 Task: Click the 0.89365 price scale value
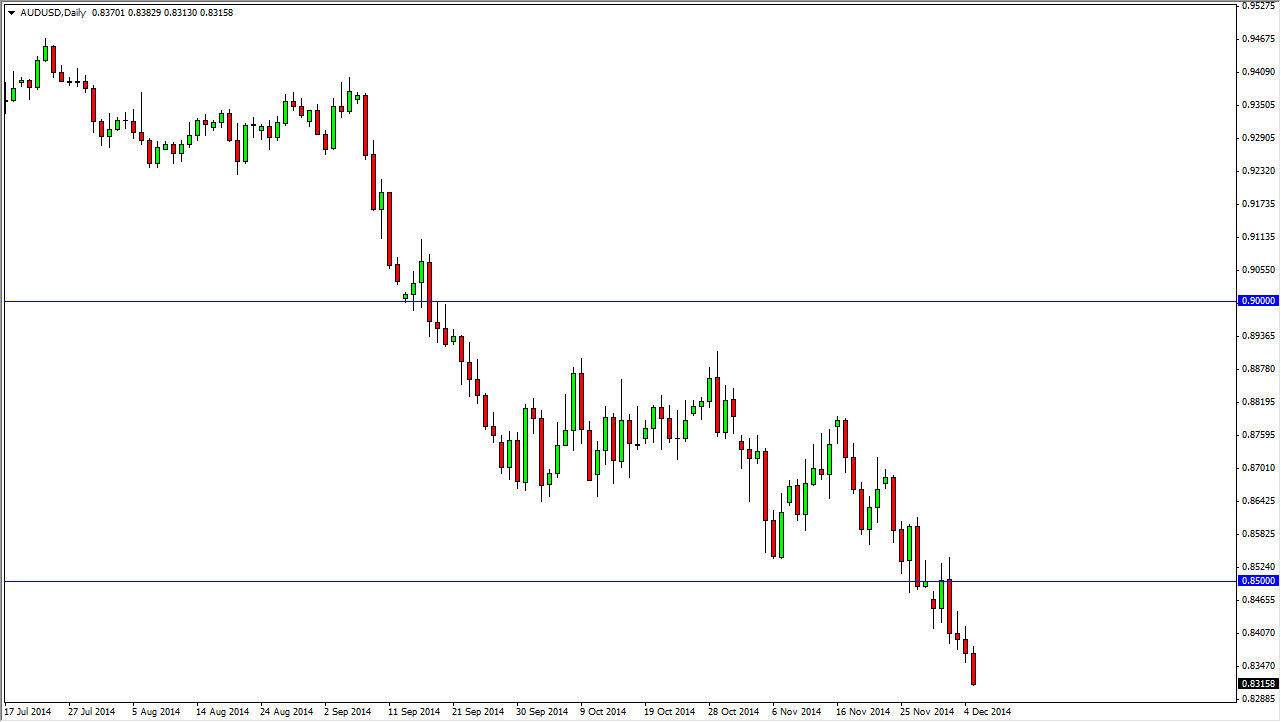(1256, 338)
